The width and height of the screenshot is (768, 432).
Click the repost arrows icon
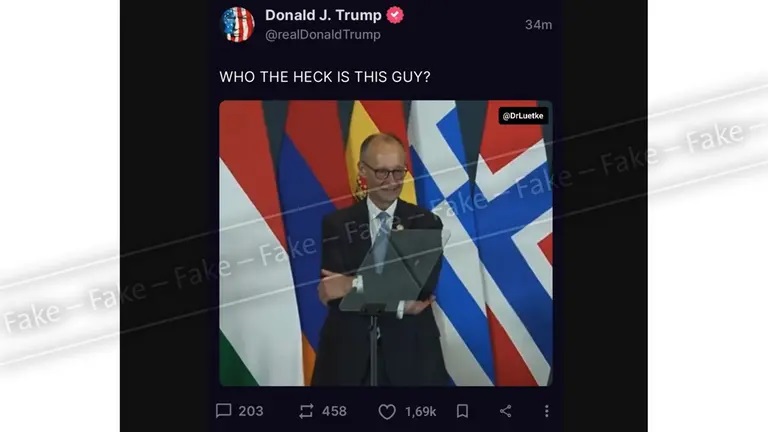306,411
